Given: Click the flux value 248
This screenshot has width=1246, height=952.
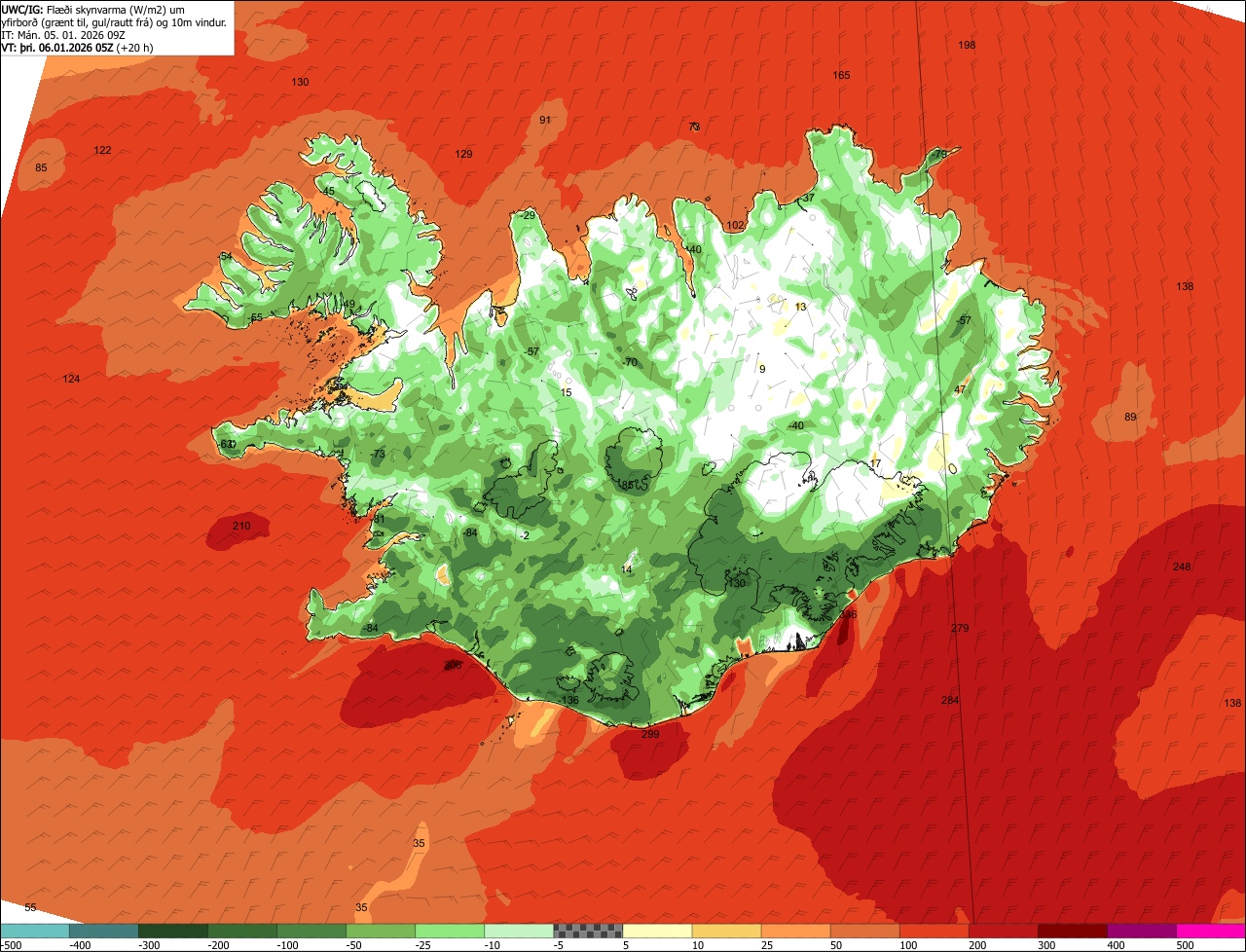Looking at the screenshot, I should click(1182, 567).
